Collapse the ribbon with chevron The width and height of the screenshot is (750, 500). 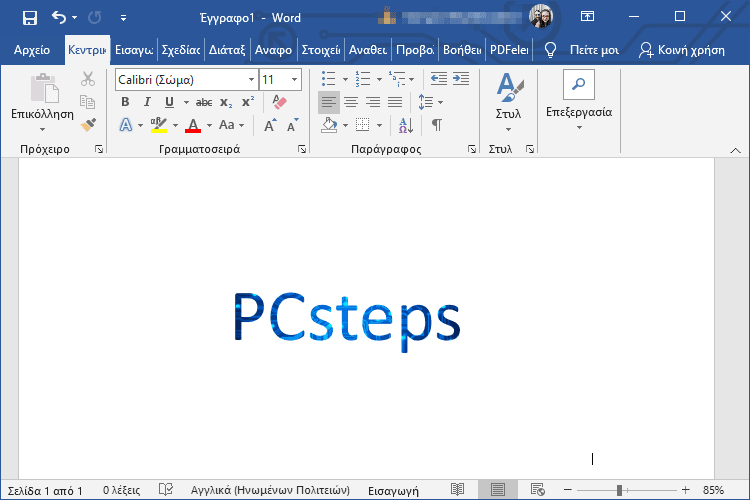[x=736, y=151]
